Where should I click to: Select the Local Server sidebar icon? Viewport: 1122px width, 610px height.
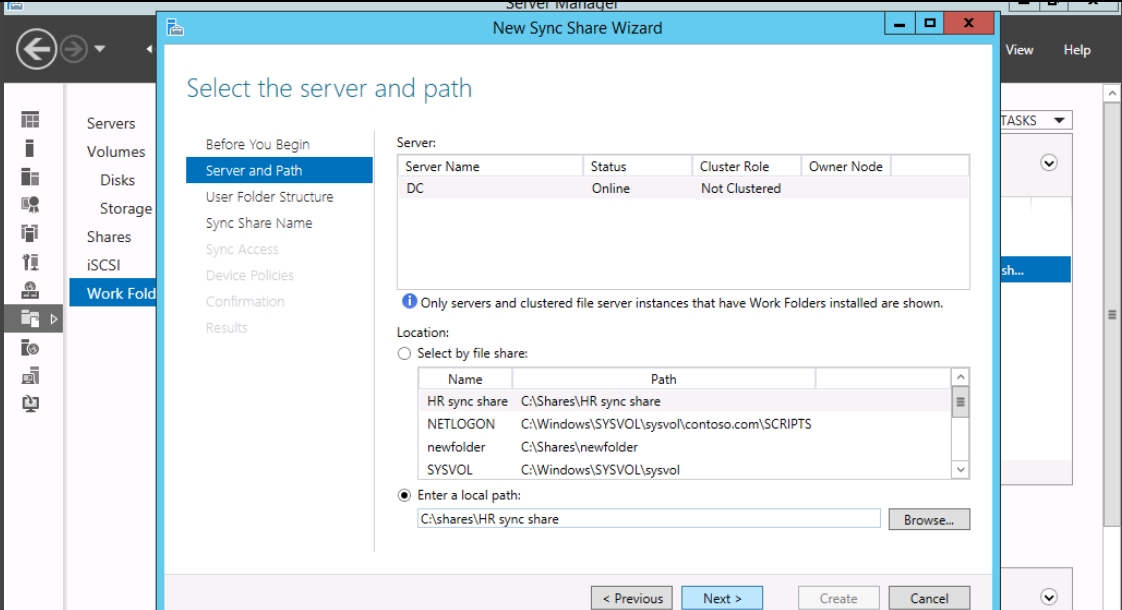click(x=29, y=148)
